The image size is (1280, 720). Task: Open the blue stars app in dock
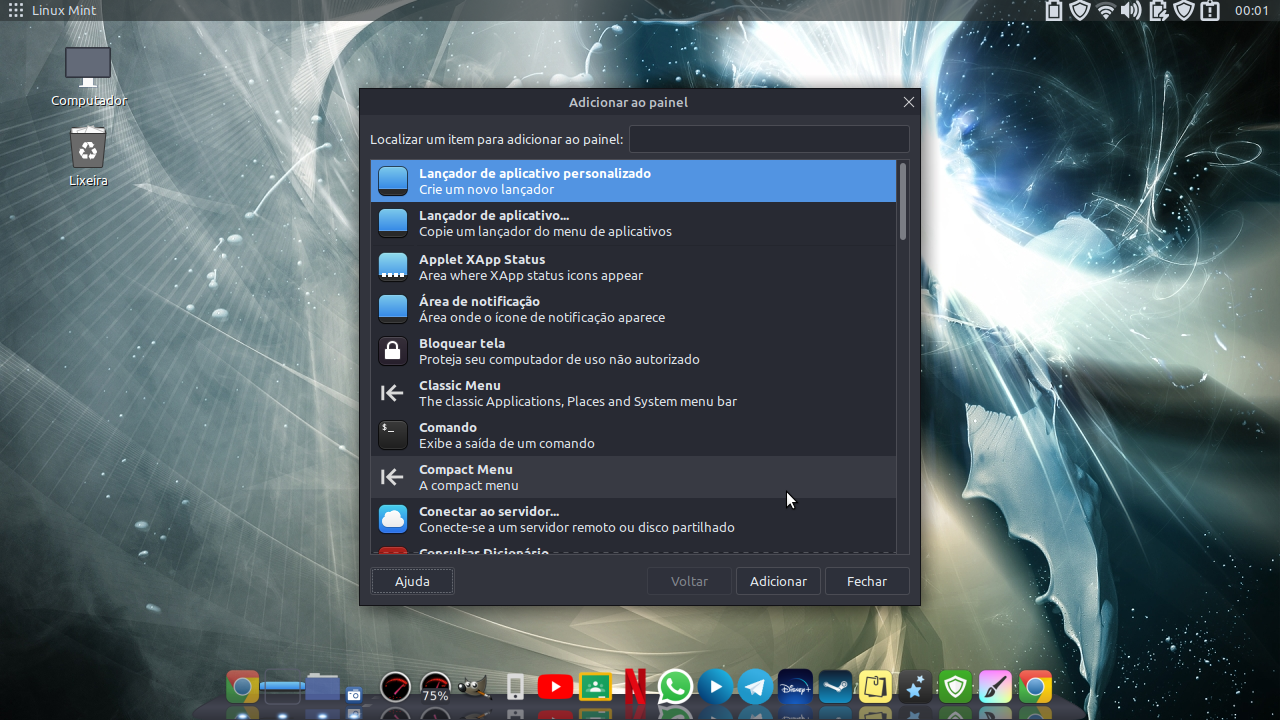tap(915, 687)
